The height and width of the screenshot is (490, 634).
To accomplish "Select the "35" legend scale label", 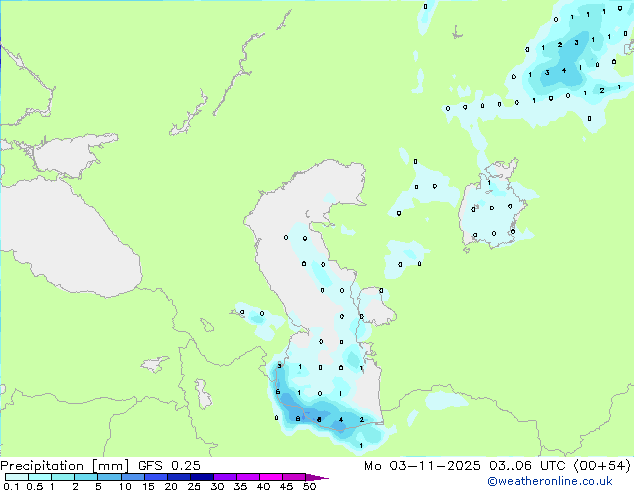I will coord(240,486).
